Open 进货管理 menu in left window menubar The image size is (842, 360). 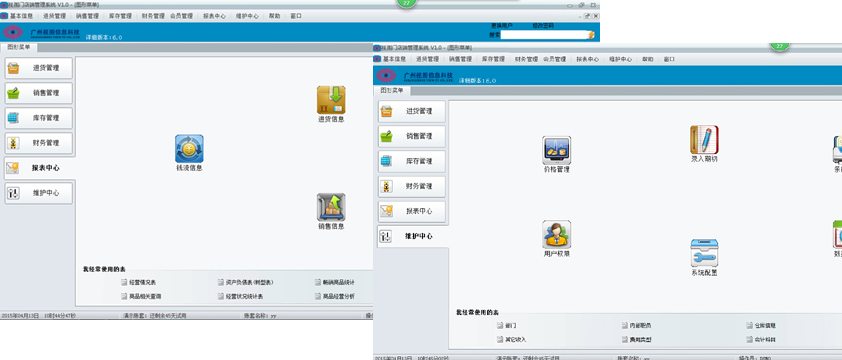point(54,16)
